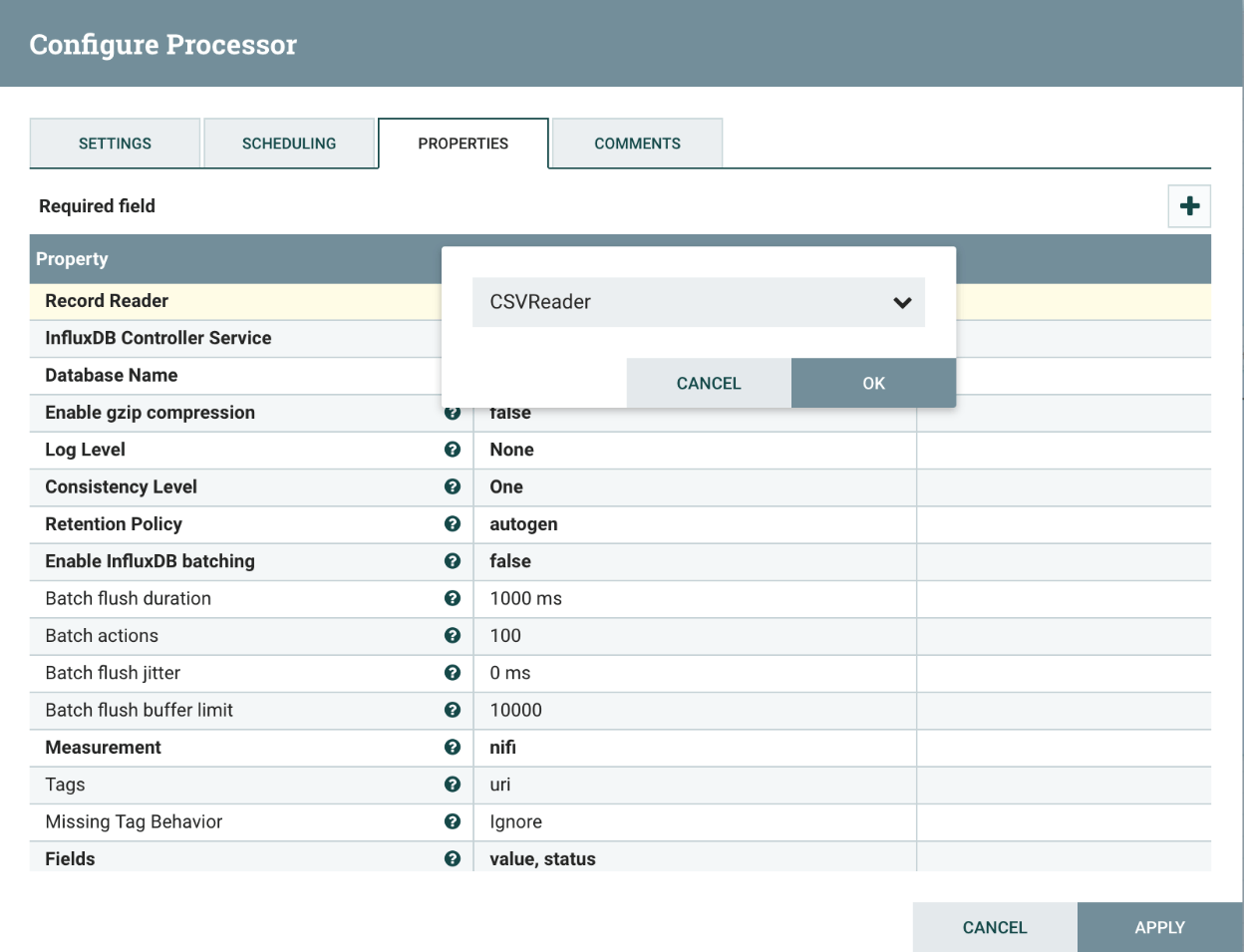This screenshot has height=952, width=1244.
Task: Cancel the Configure Processor dialog
Action: click(x=994, y=927)
